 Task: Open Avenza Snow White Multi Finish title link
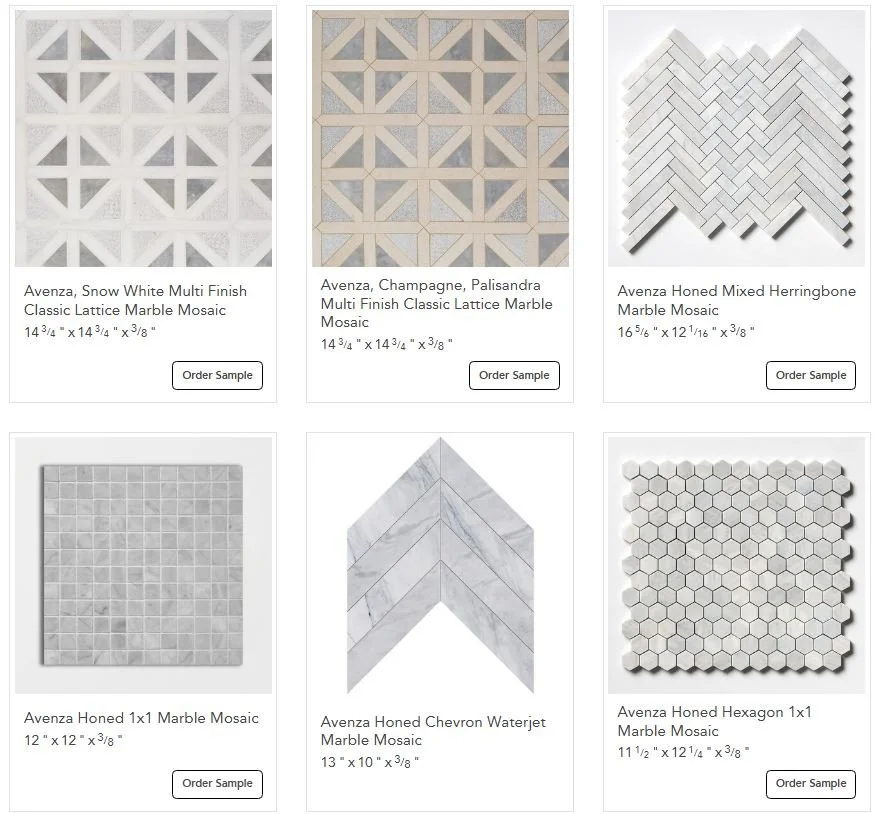(x=136, y=301)
